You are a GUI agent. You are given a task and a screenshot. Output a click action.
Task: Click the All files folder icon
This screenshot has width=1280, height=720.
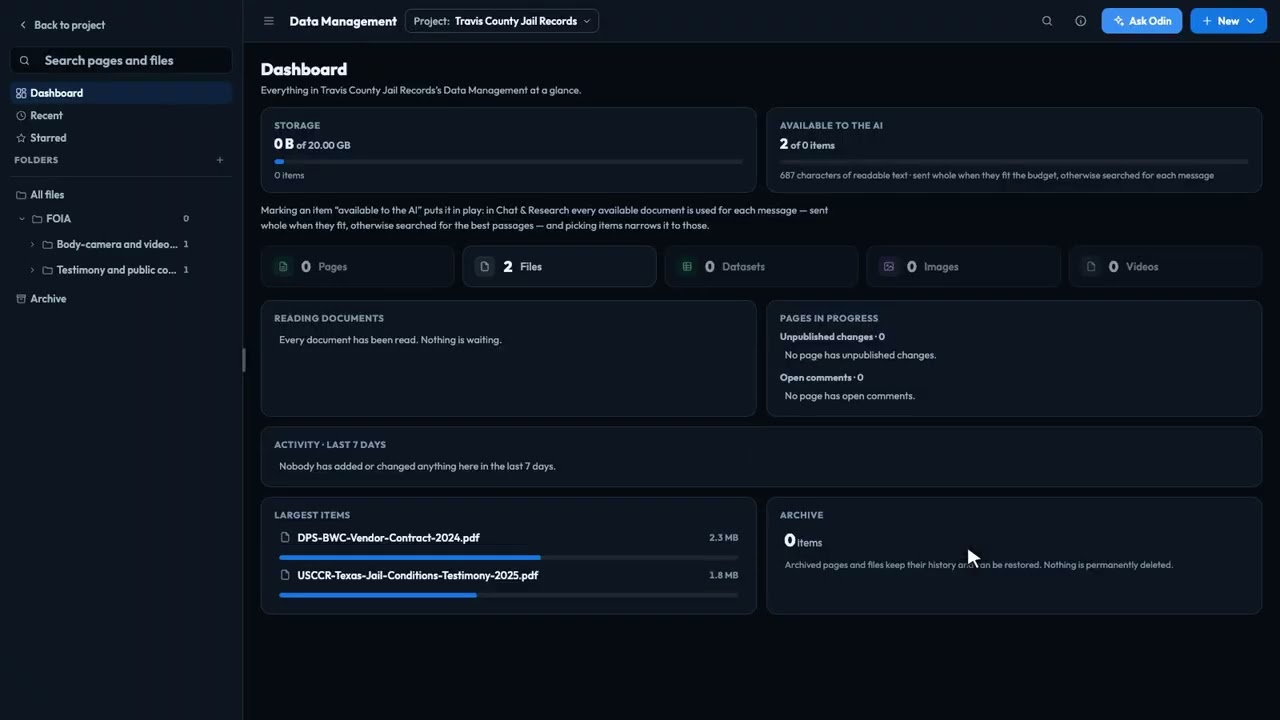[x=21, y=195]
